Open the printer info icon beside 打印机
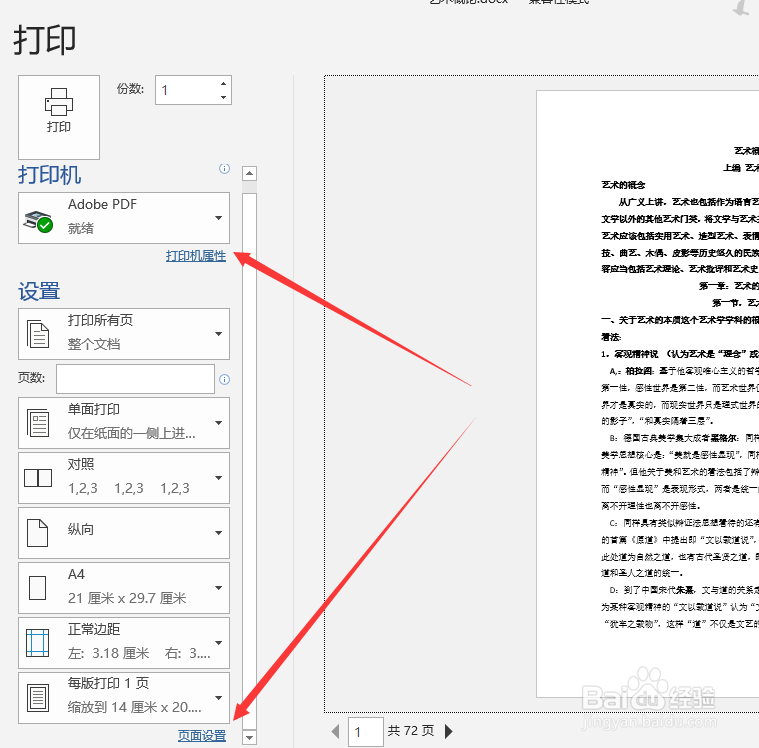This screenshot has width=759, height=748. tap(224, 168)
